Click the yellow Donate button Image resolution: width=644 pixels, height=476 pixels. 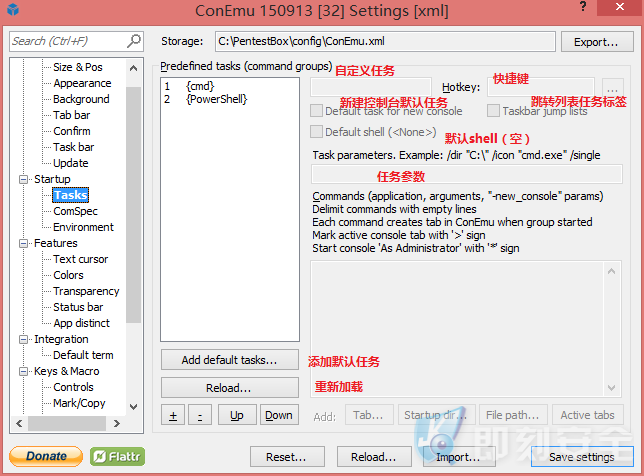[x=46, y=456]
